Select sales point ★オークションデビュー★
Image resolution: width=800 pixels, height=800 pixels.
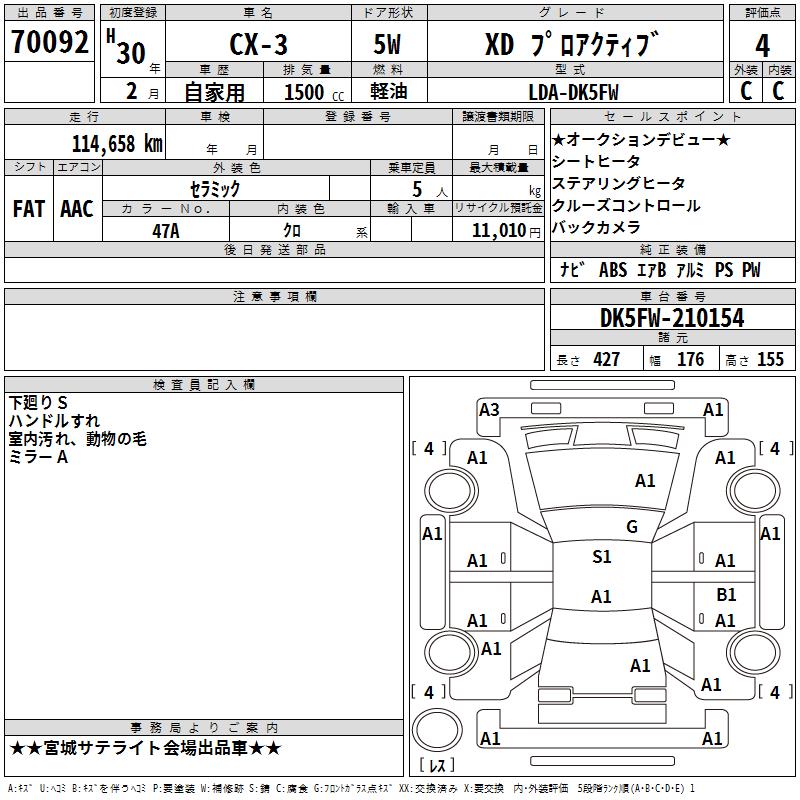coord(642,139)
